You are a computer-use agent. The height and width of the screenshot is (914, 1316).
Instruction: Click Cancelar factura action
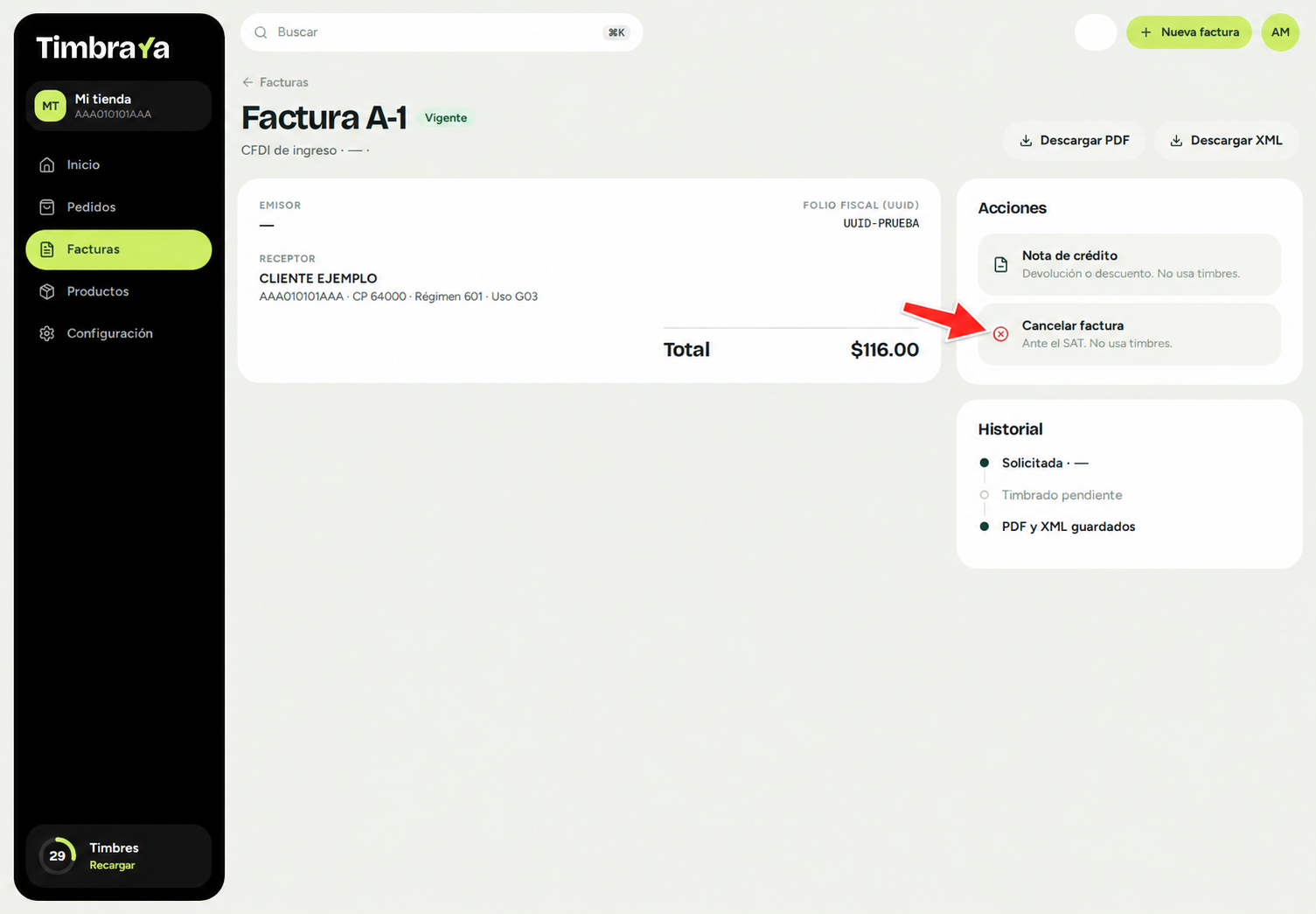click(x=1130, y=334)
